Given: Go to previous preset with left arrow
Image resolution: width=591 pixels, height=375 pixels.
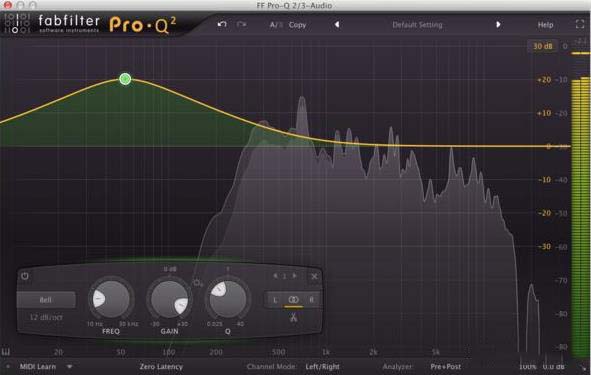Looking at the screenshot, I should (337, 24).
